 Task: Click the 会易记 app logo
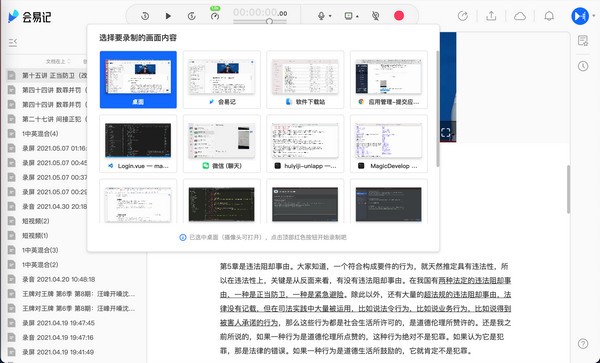click(29, 16)
